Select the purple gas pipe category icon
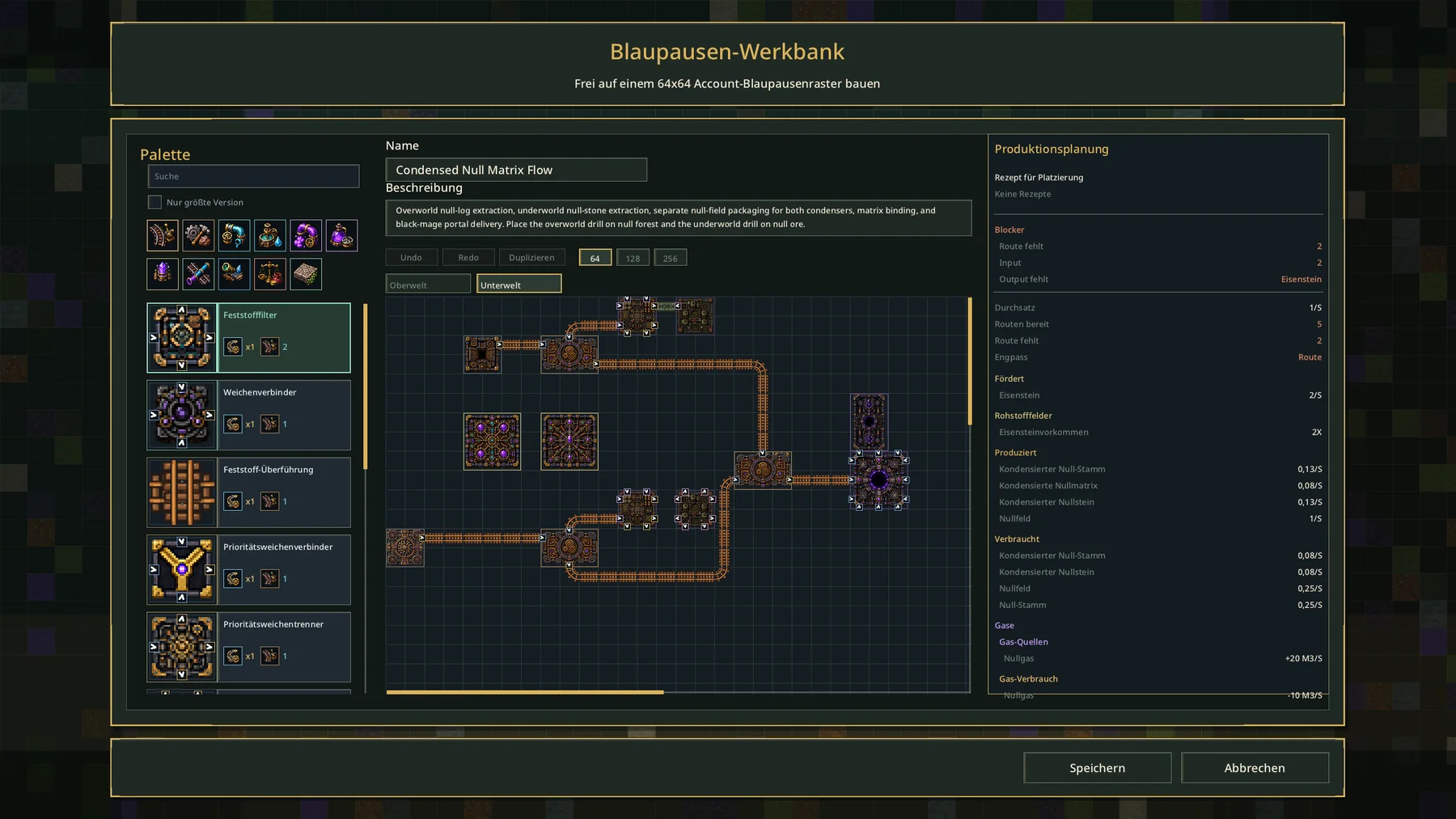The width and height of the screenshot is (1456, 819). (x=306, y=235)
